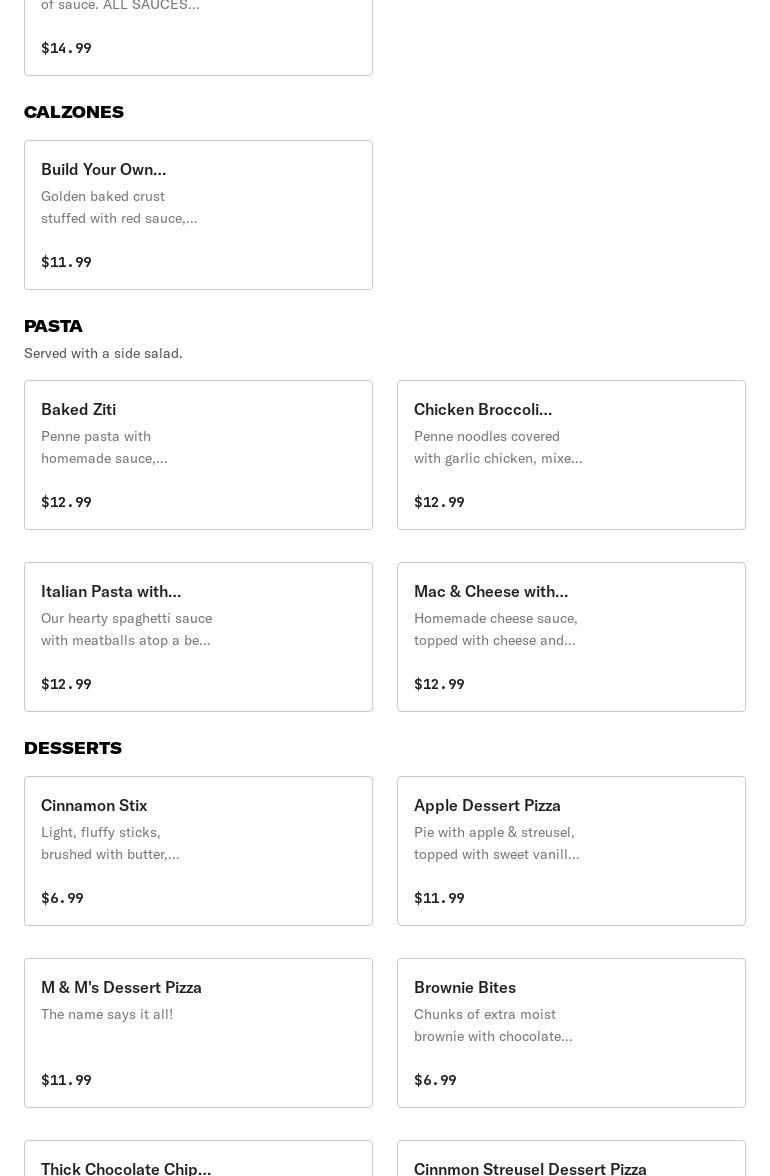
Task: Select the Mac & Cheese pasta card
Action: [571, 637]
